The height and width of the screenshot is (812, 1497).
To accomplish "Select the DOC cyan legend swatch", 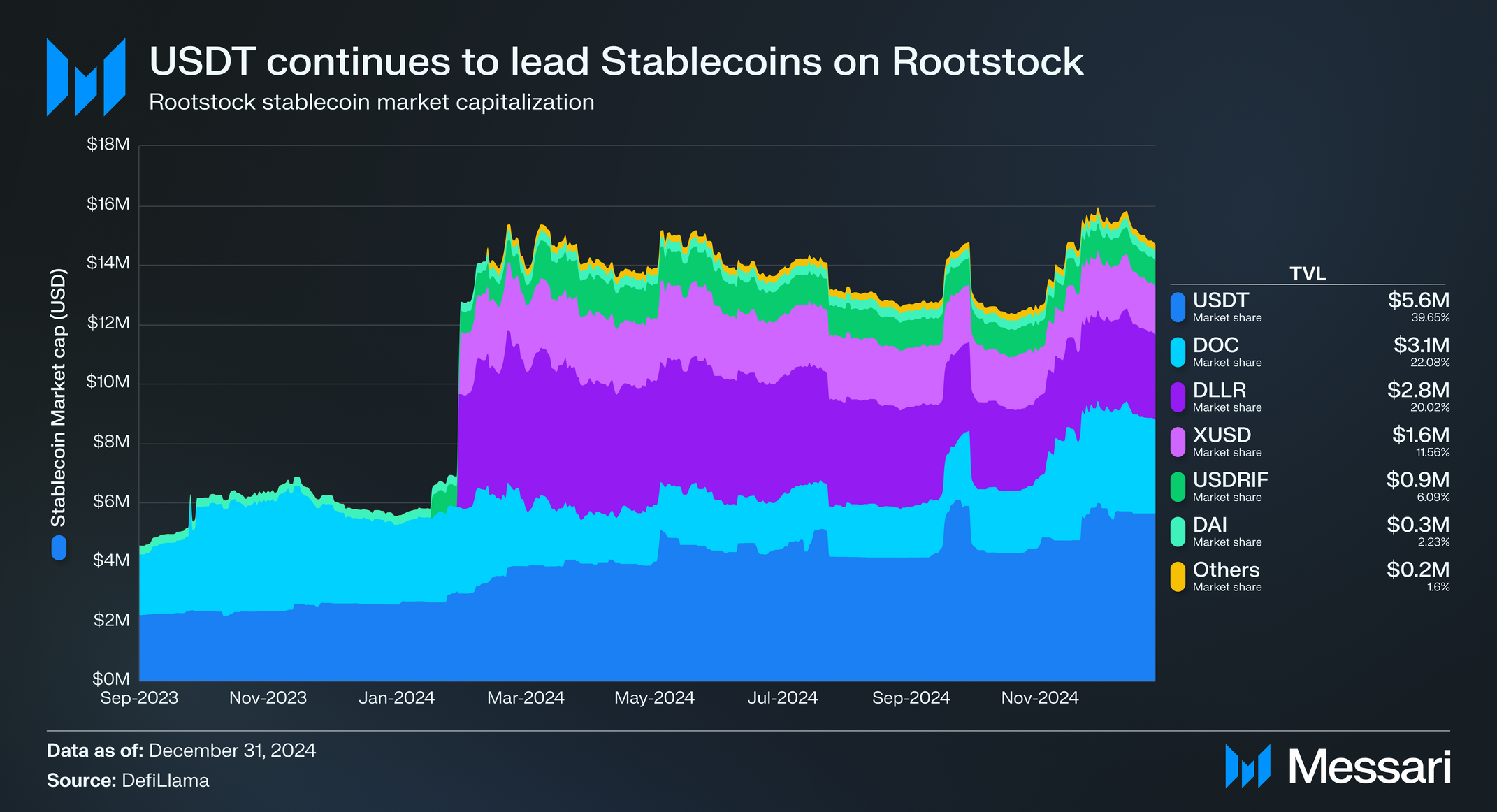I will pyautogui.click(x=1178, y=352).
